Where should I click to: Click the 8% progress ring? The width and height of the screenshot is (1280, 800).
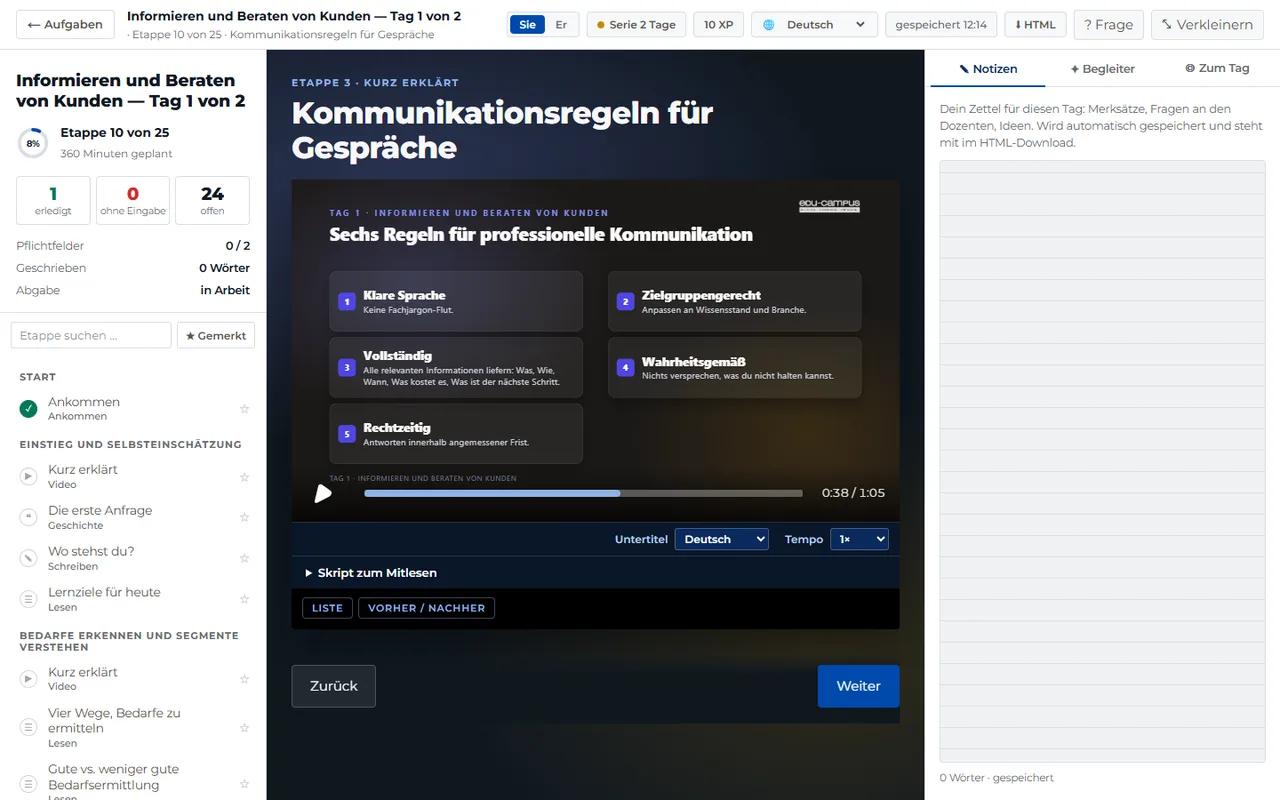(33, 143)
